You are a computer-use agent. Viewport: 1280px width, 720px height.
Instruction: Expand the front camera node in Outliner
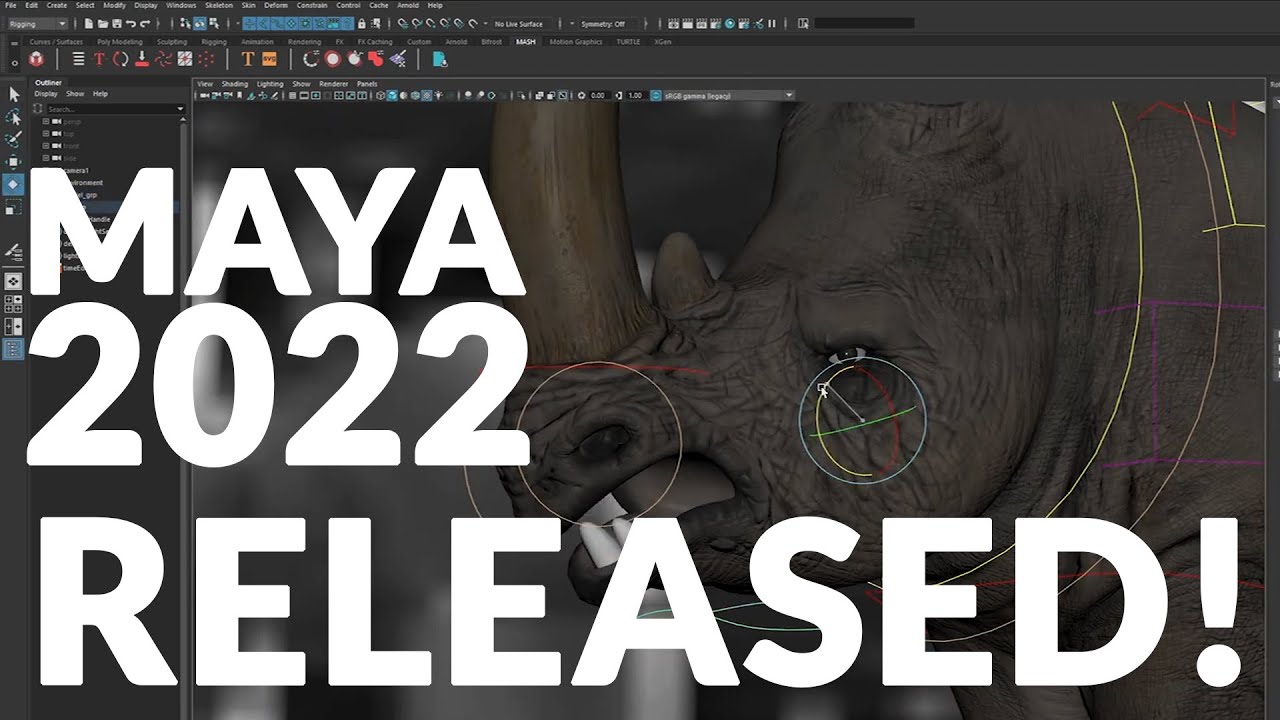(x=46, y=146)
